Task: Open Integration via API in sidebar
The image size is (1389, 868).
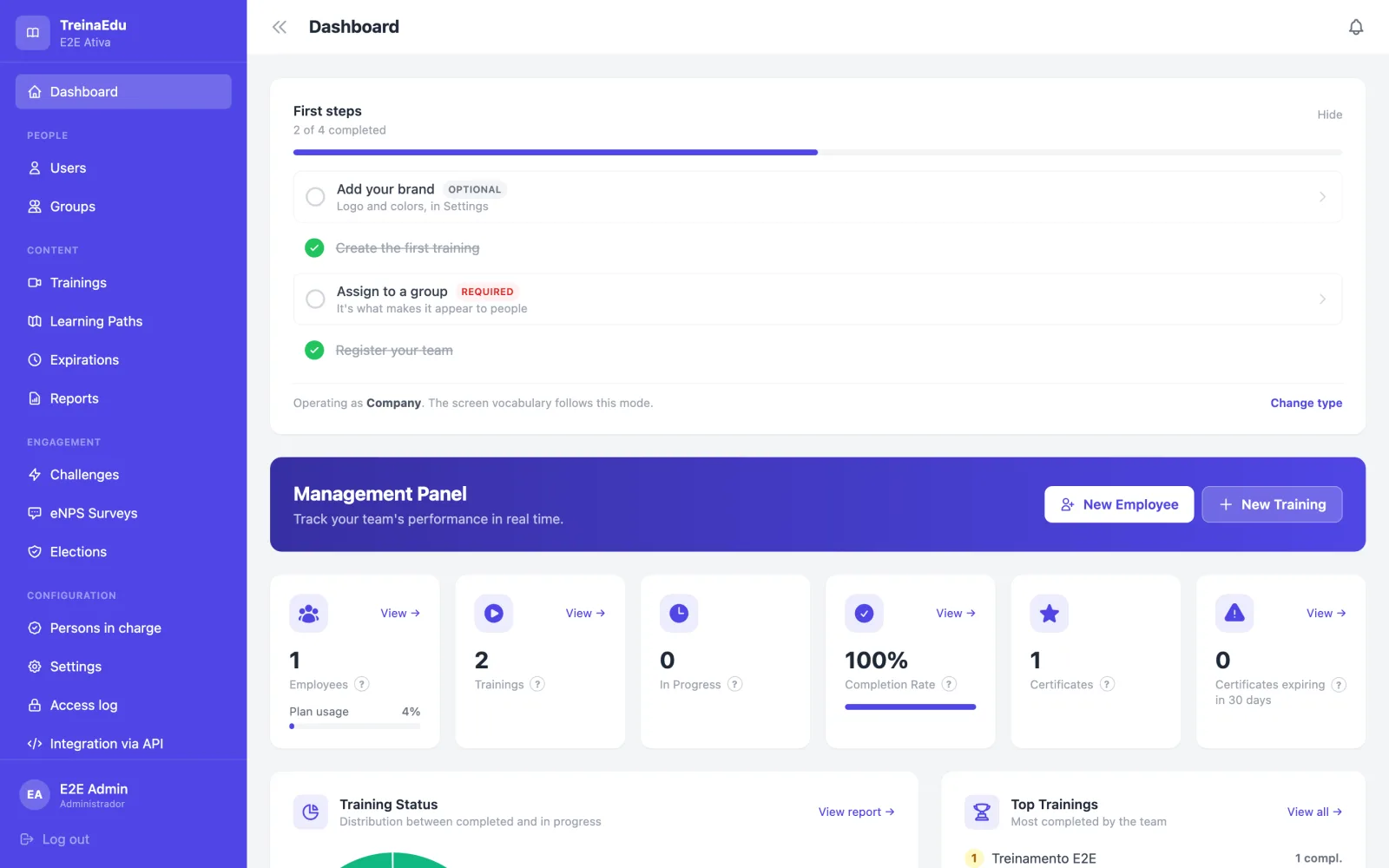Action: click(x=123, y=744)
